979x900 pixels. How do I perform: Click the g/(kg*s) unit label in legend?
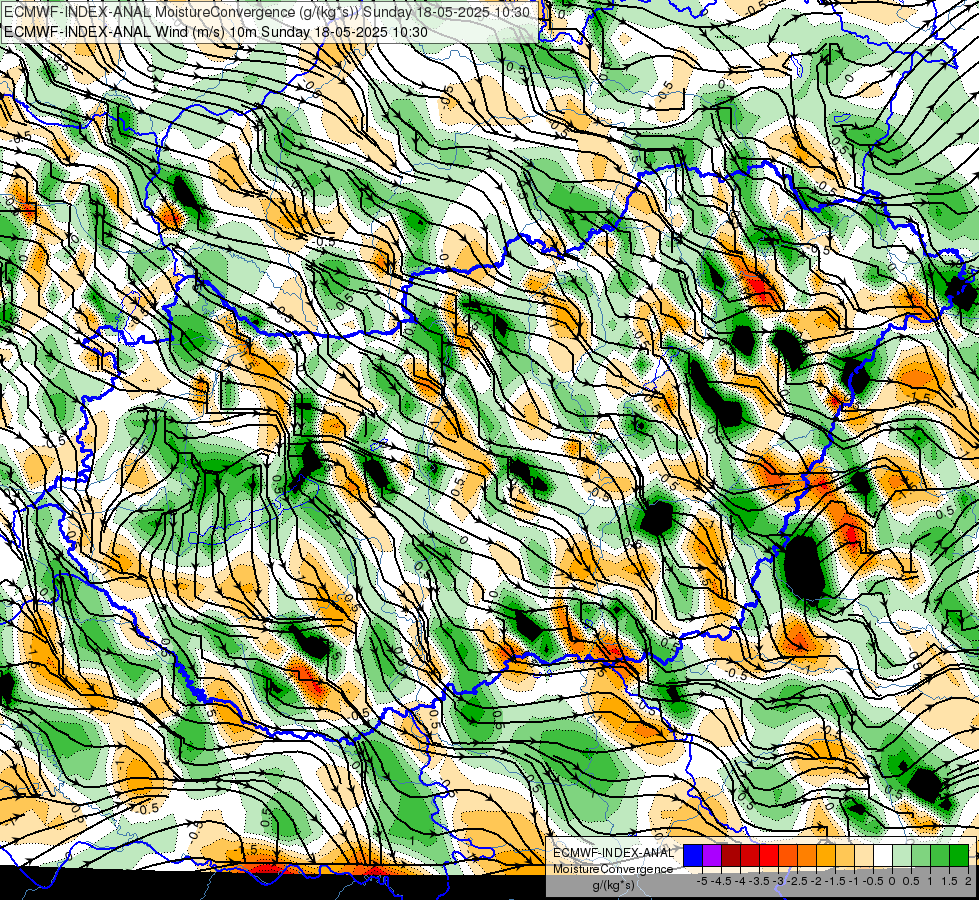pos(613,886)
